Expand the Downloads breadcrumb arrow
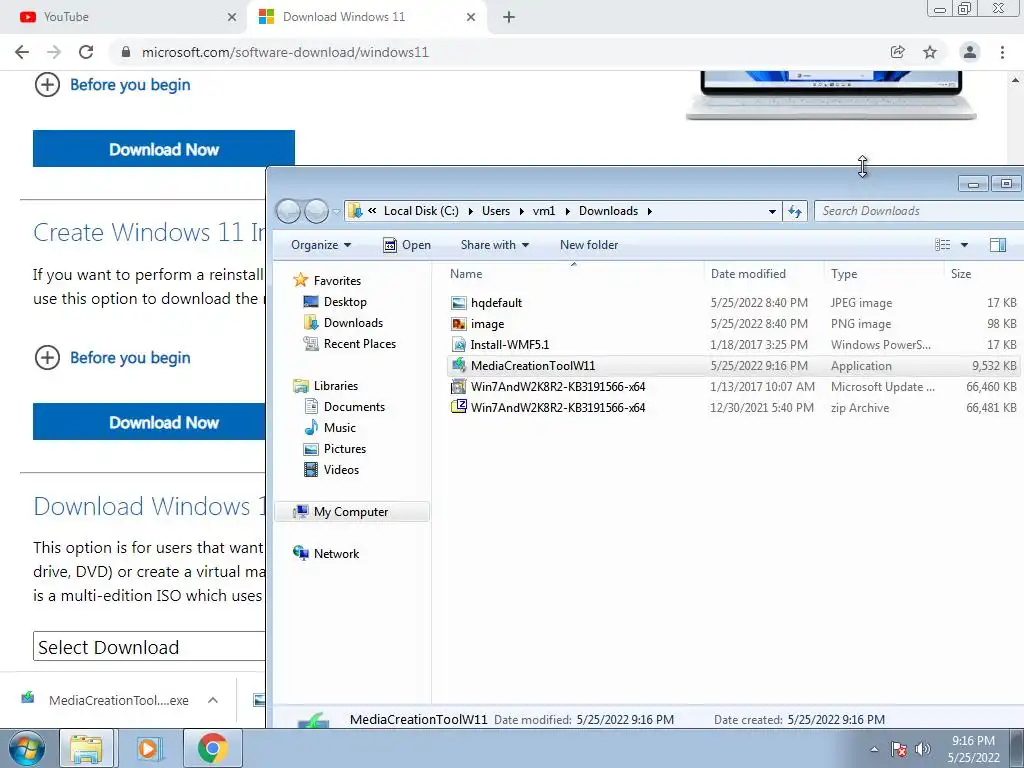Screen dimensions: 1024x768 (x=649, y=211)
